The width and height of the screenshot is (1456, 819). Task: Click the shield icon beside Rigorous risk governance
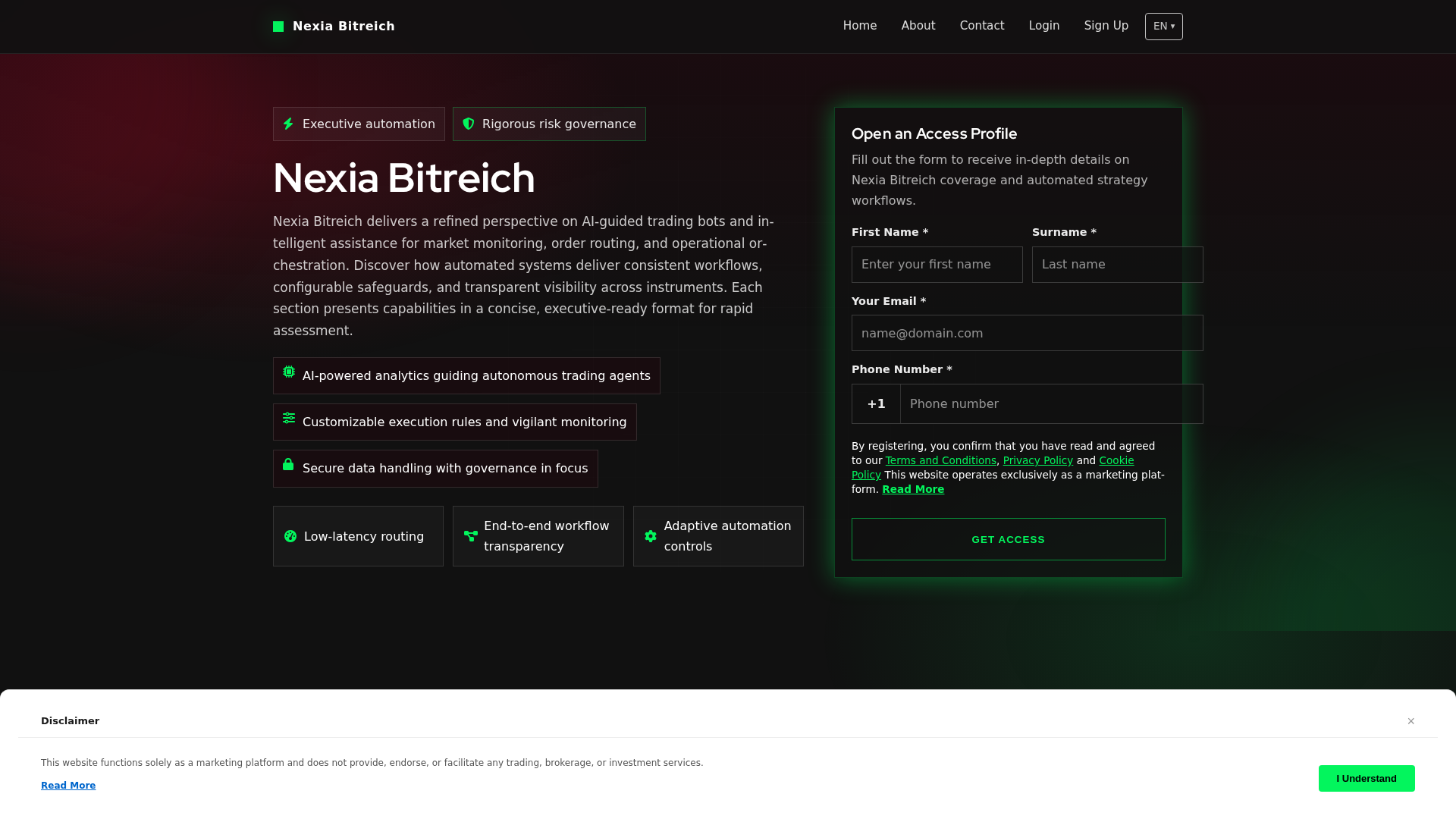pyautogui.click(x=469, y=124)
